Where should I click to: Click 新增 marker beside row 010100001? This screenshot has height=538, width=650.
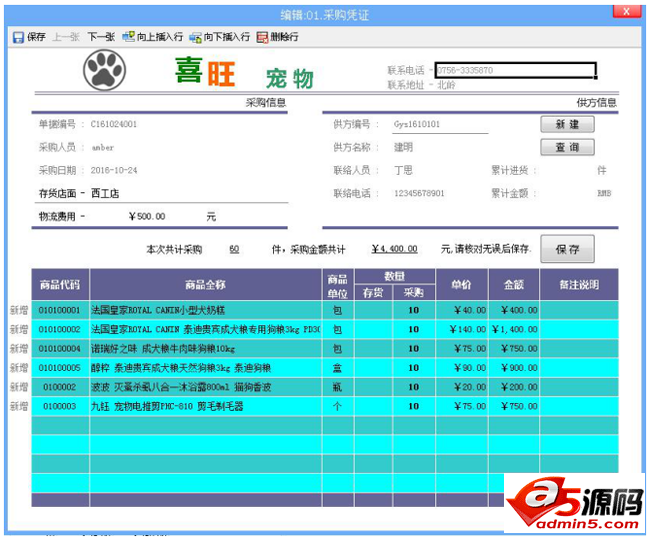pos(19,310)
